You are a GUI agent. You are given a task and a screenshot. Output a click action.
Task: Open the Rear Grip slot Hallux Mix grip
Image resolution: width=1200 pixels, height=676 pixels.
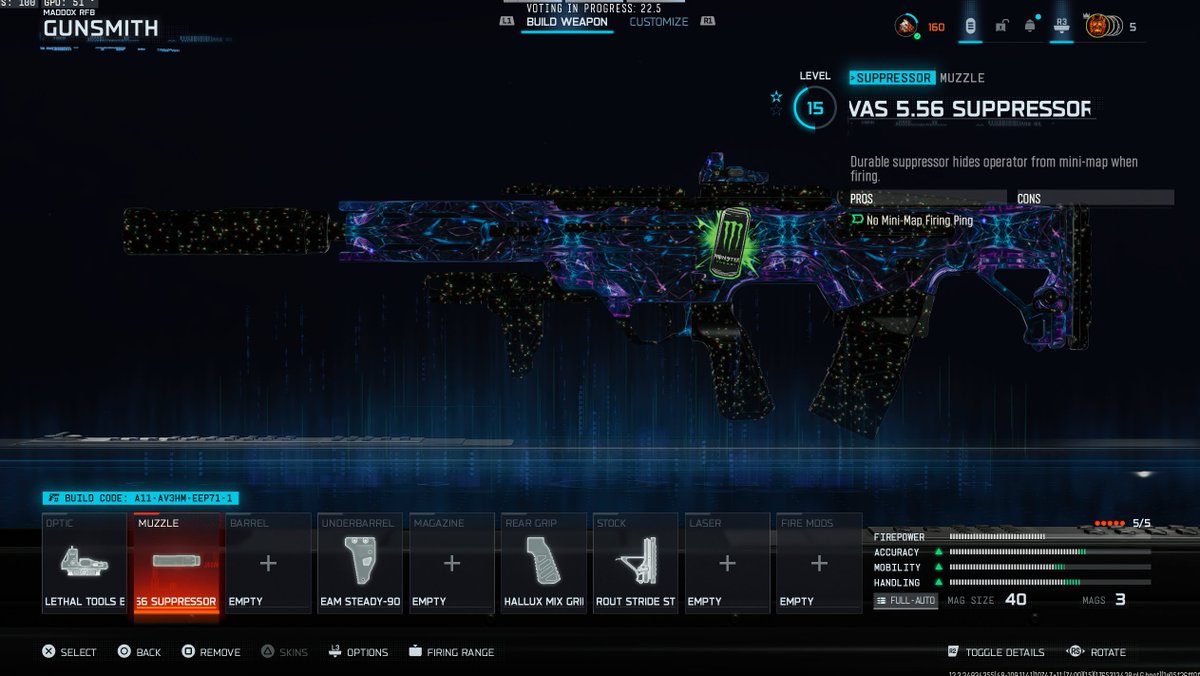(x=544, y=563)
